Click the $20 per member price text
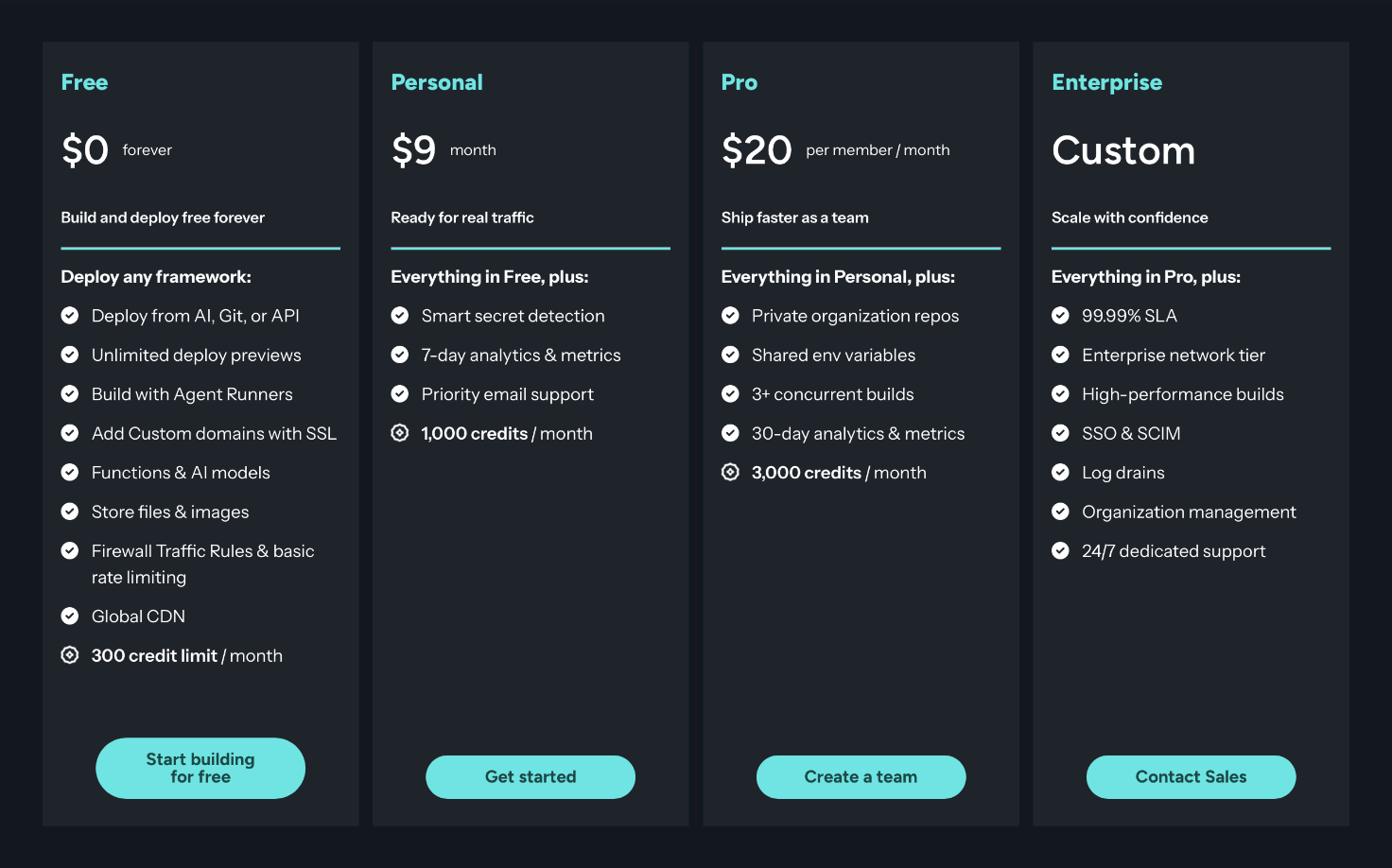Viewport: 1392px width, 868px height. [x=757, y=149]
